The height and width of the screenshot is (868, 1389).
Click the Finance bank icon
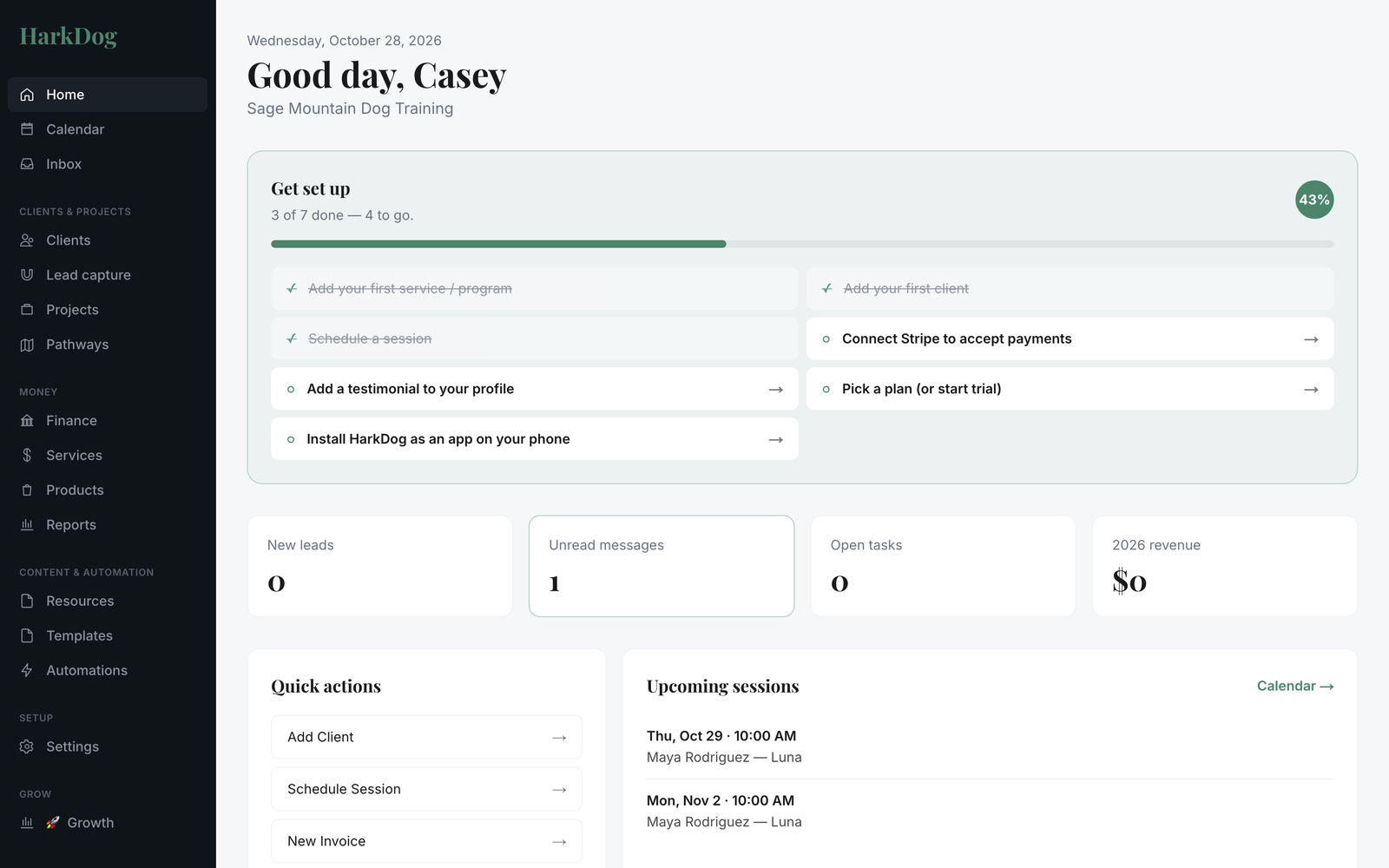pyautogui.click(x=27, y=421)
